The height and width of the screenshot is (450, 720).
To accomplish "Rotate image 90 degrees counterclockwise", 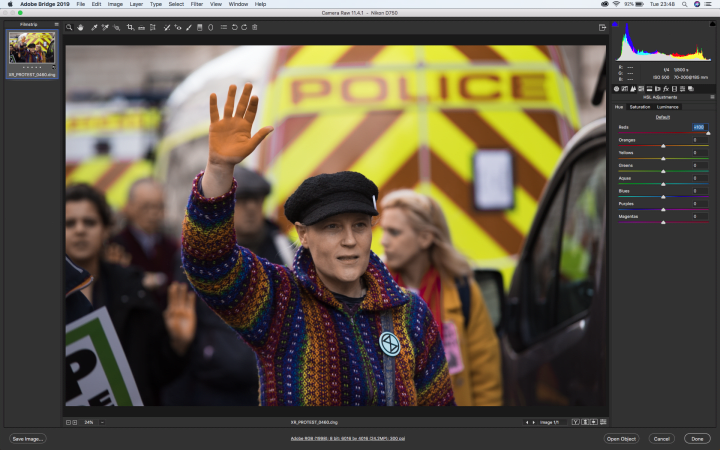I will point(234,28).
